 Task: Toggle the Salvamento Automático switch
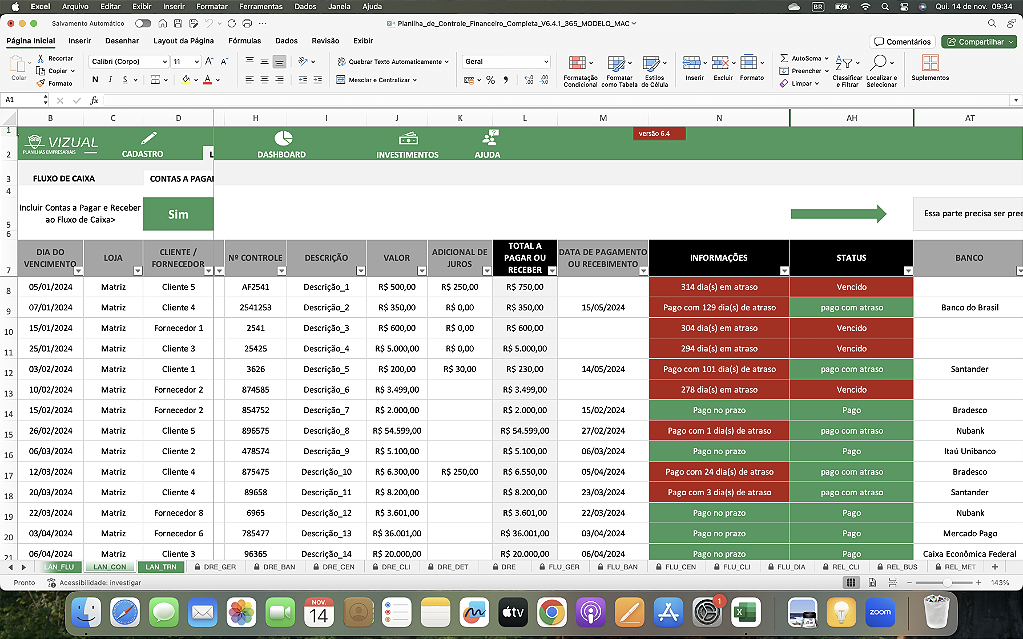point(143,23)
